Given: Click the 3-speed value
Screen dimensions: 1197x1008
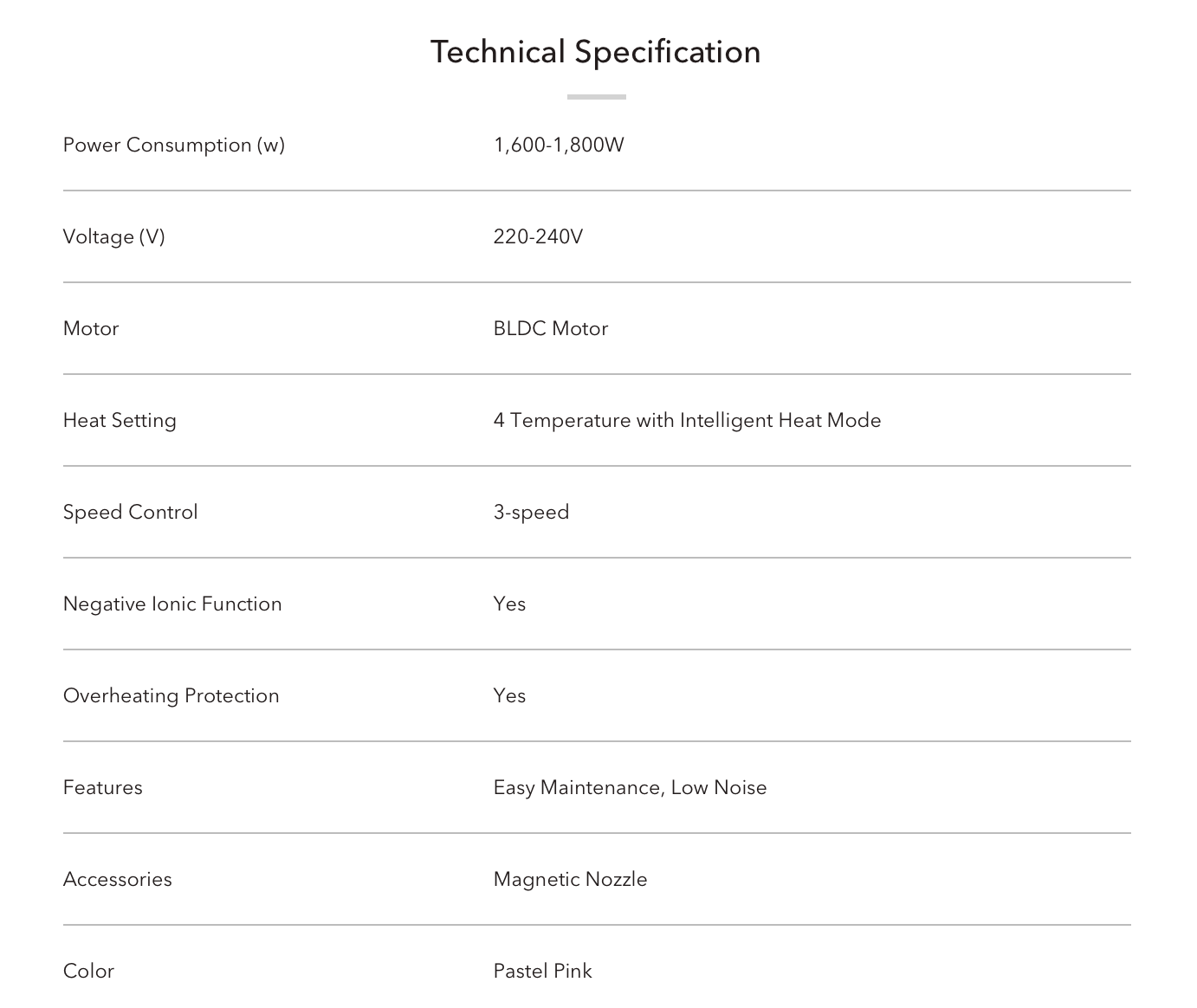Looking at the screenshot, I should pyautogui.click(x=531, y=512).
